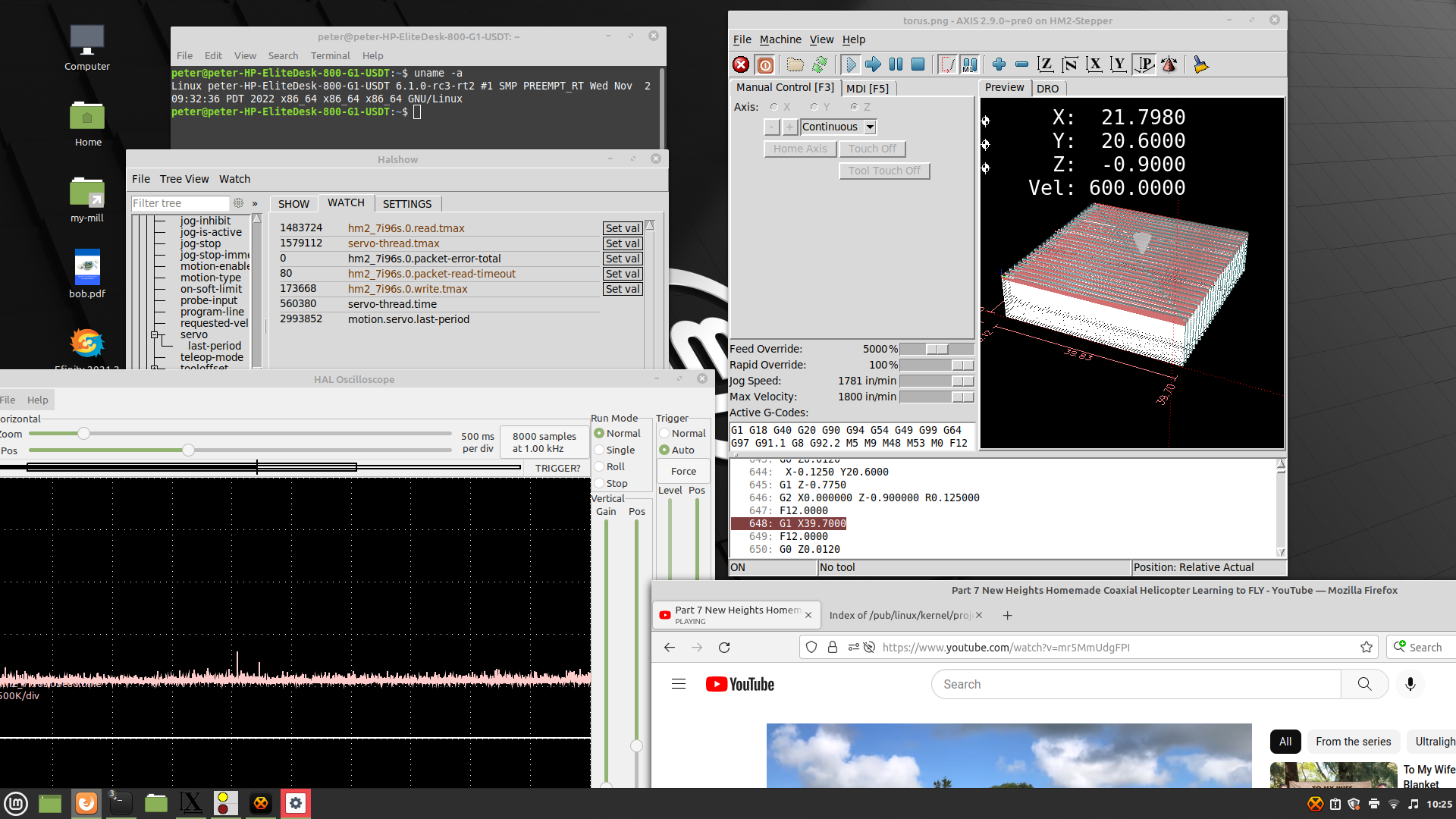Select rotated Z view in AXIS toolbar

1070,65
